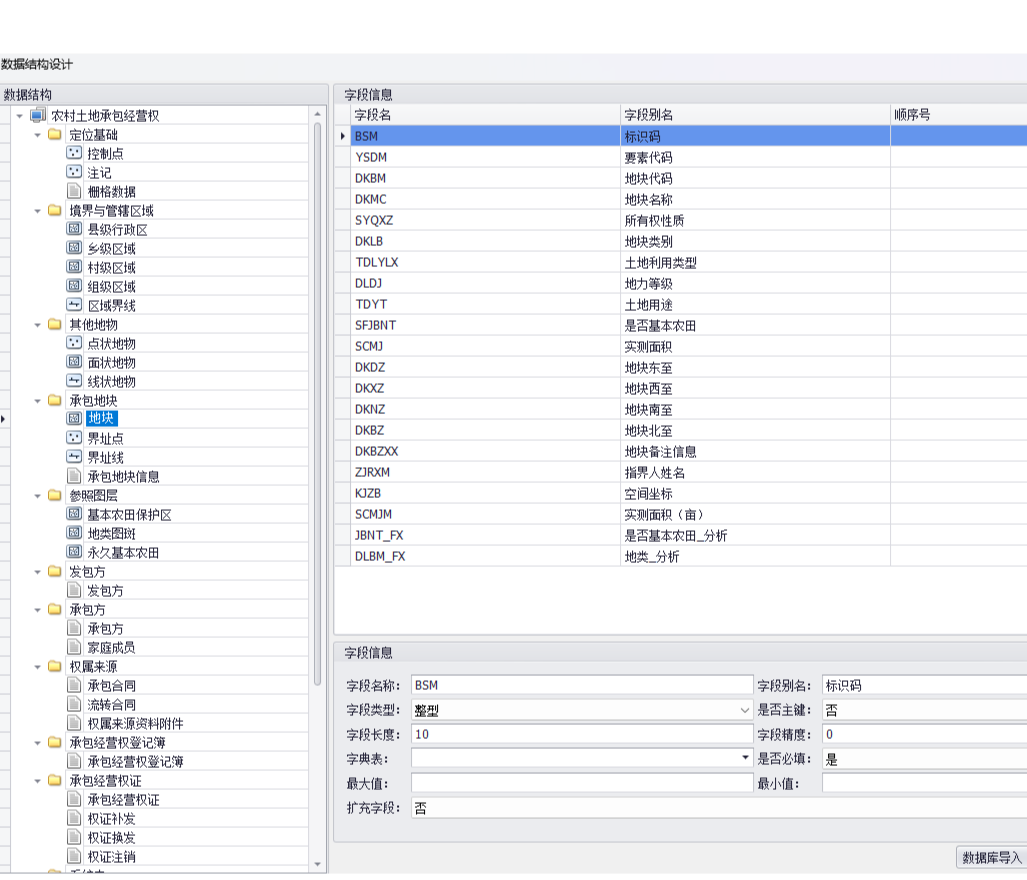The image size is (1027, 880).
Task: Click the line layer icon beside 界址线
Action: click(x=74, y=457)
